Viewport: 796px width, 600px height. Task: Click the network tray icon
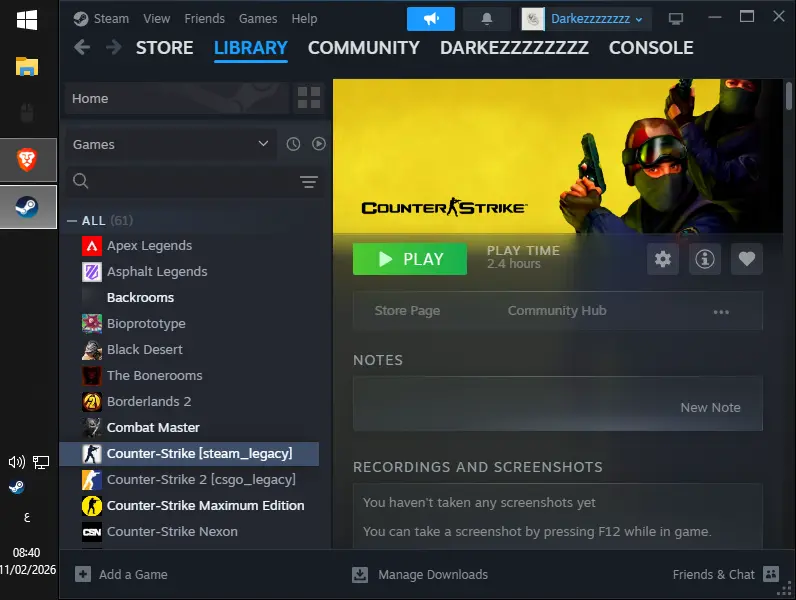coord(41,462)
